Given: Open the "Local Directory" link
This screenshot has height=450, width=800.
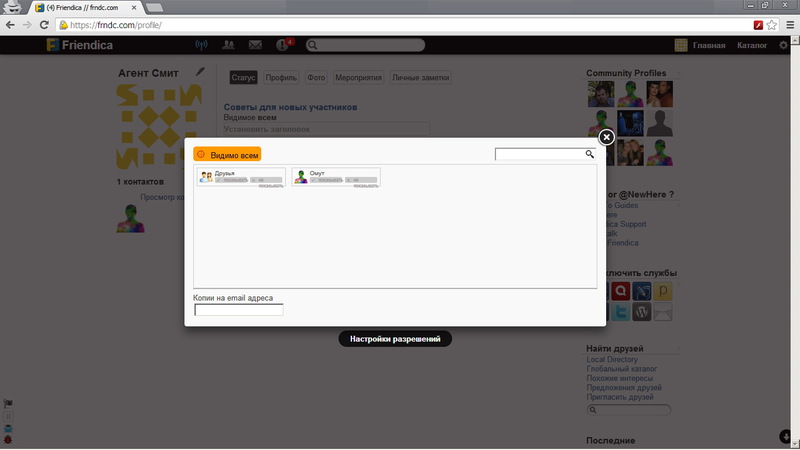Looking at the screenshot, I should pyautogui.click(x=612, y=359).
